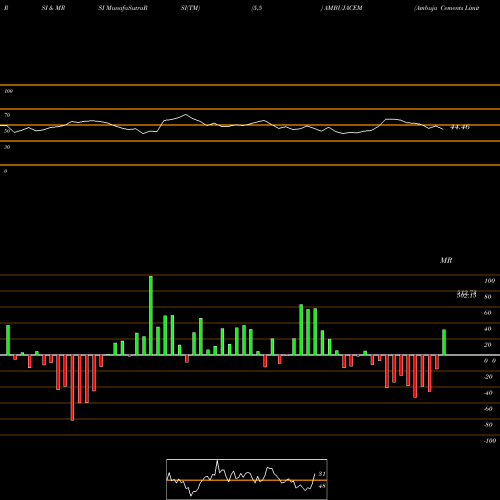The image size is (500, 500).
Task: Click the 100 label on the MR right axis
Action: click(x=489, y=281)
